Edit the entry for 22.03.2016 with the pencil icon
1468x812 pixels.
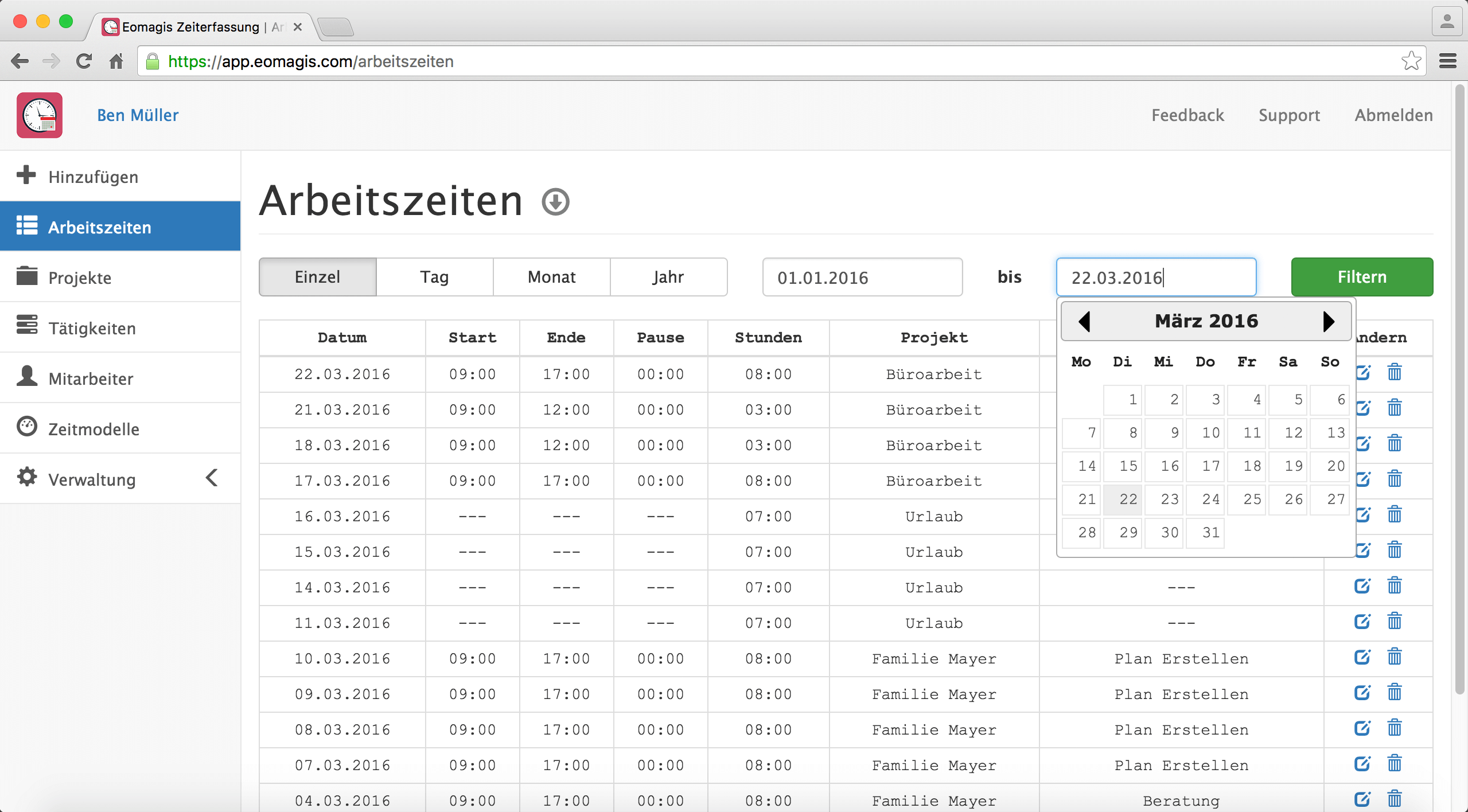pyautogui.click(x=1363, y=373)
